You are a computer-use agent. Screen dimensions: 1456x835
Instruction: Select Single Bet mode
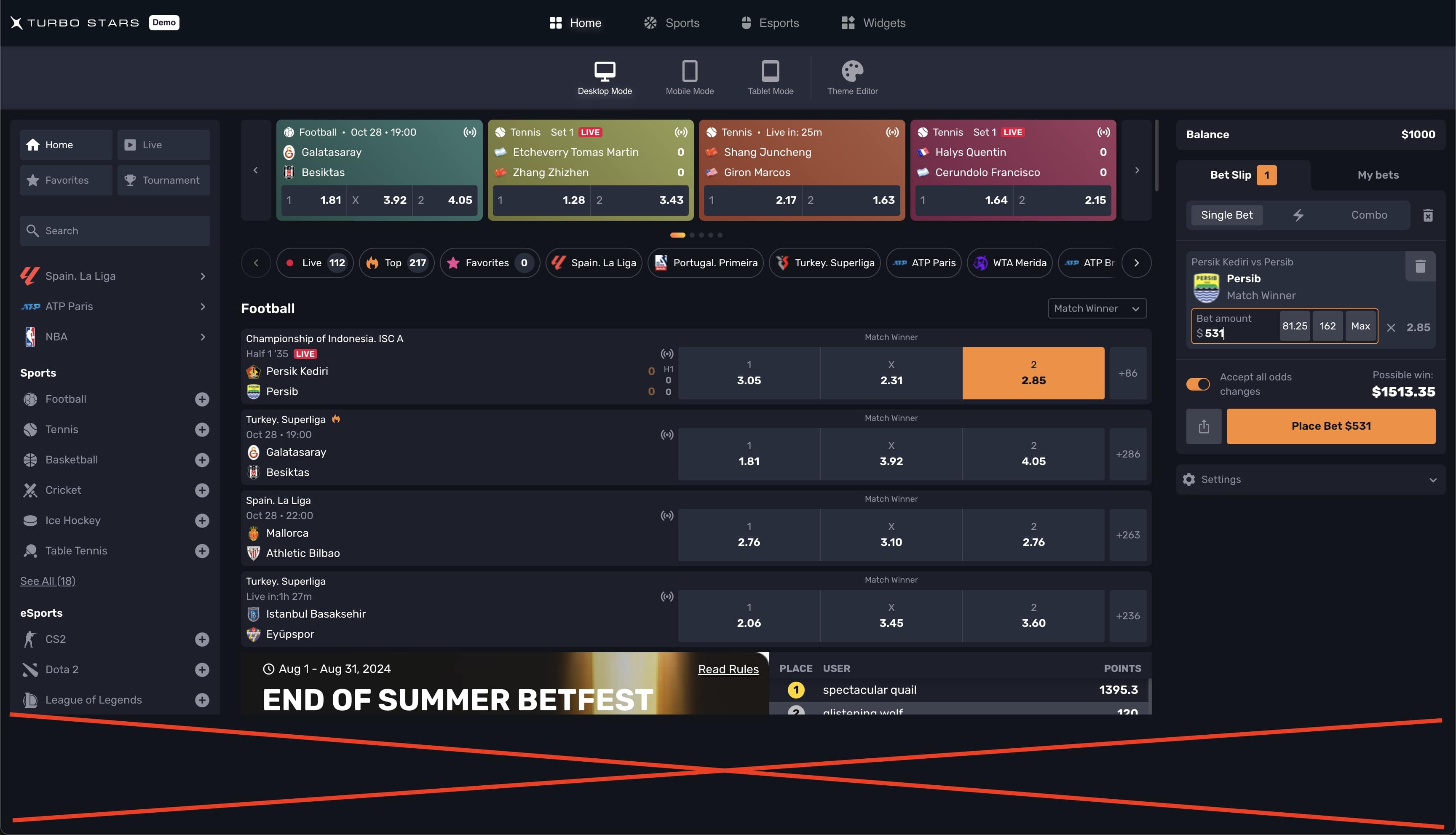click(x=1227, y=215)
